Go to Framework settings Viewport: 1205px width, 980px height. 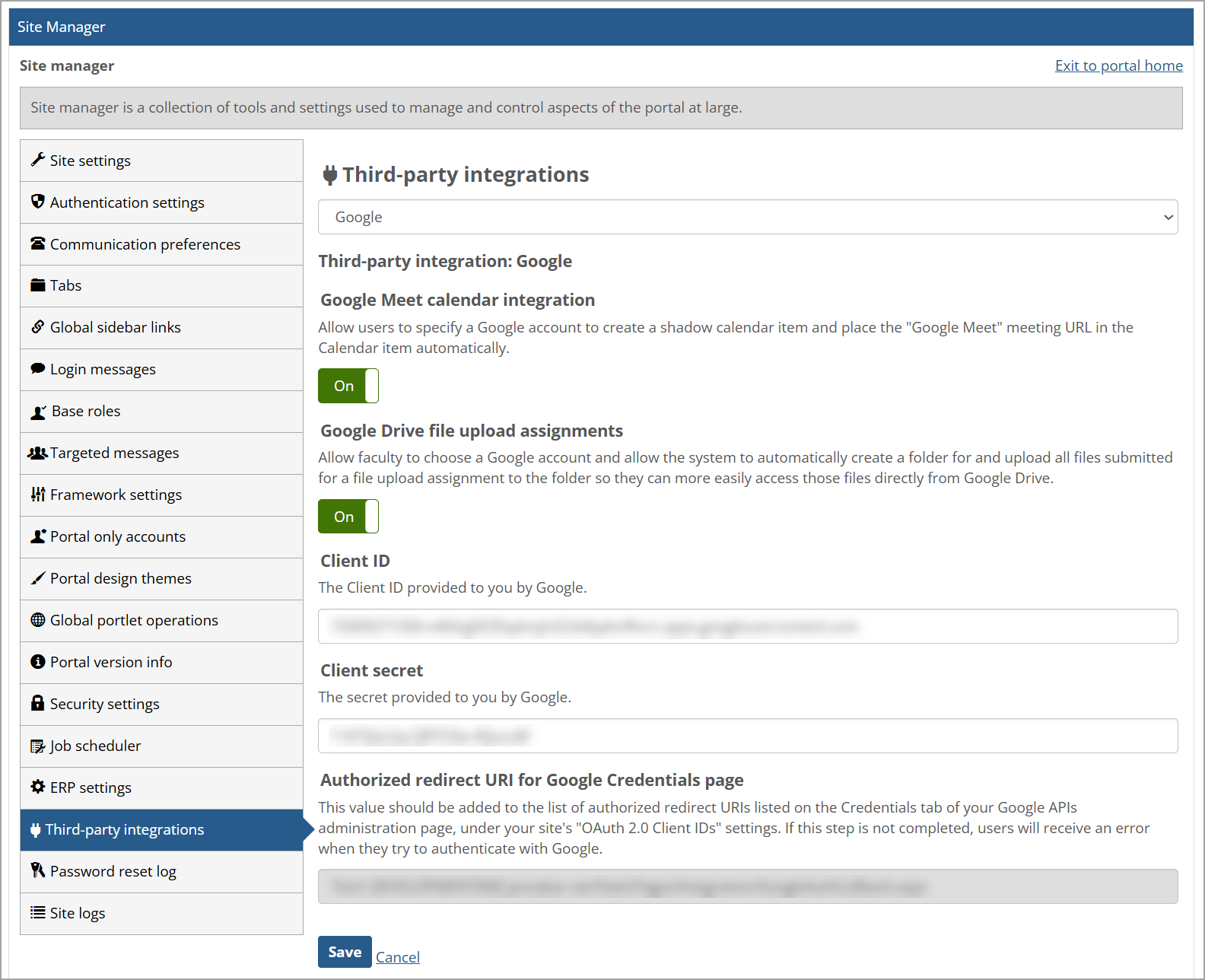[161, 495]
